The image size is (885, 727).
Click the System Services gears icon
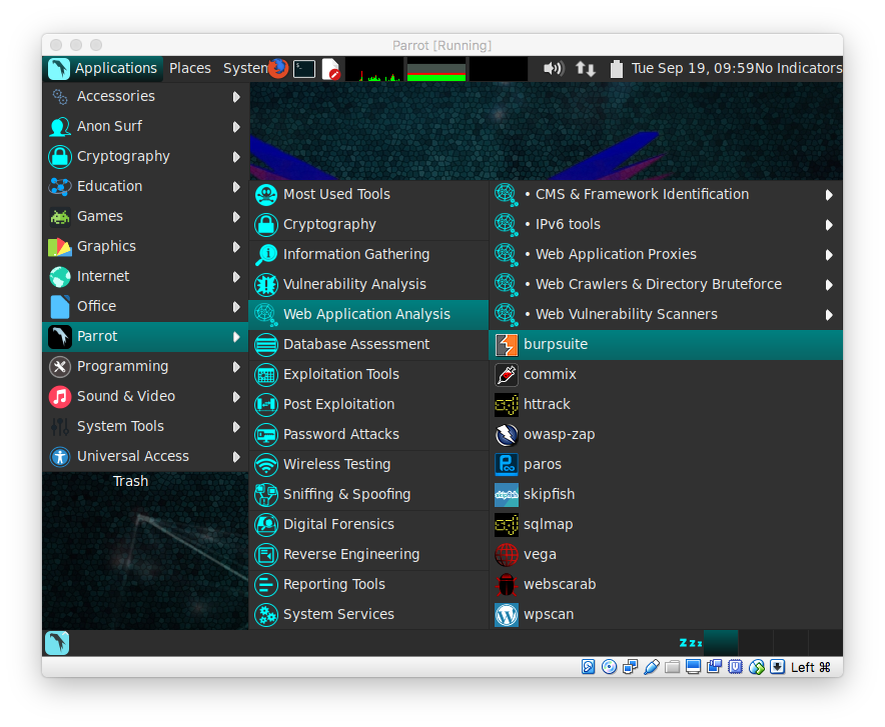pyautogui.click(x=266, y=614)
